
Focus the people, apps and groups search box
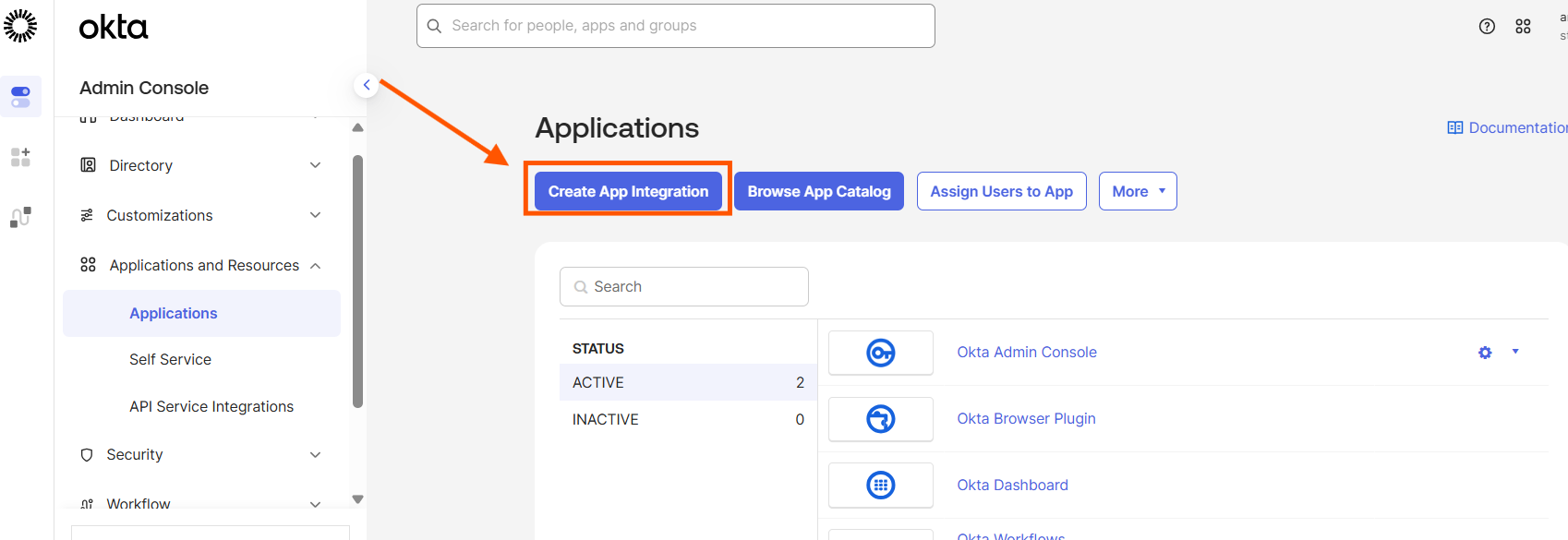(676, 26)
